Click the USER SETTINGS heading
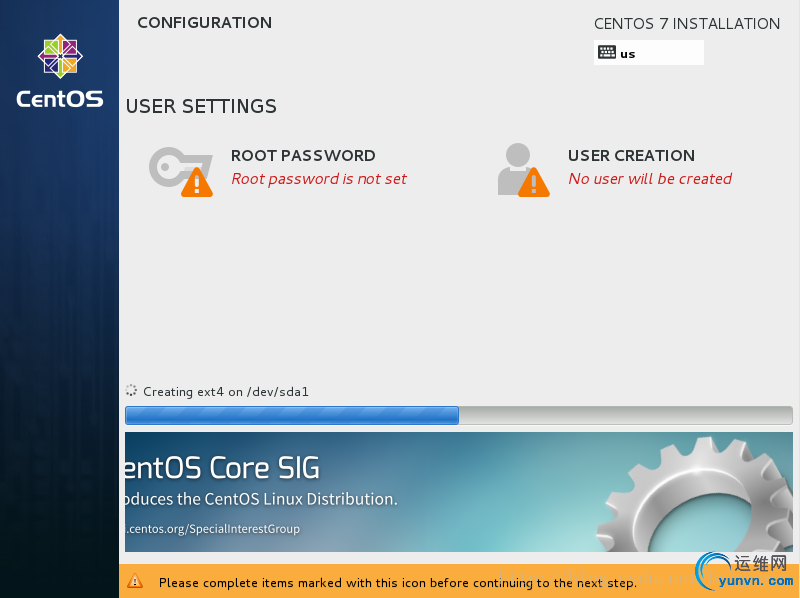This screenshot has height=598, width=800. point(201,106)
